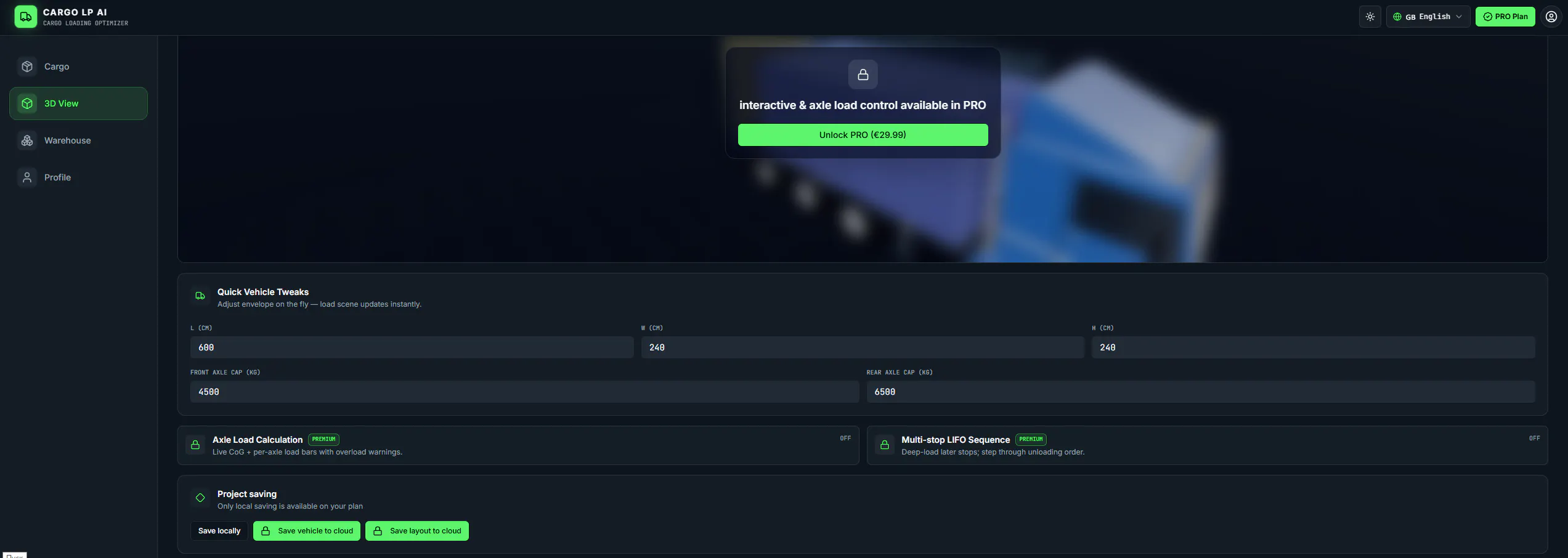Screen dimensions: 1568x558
Task: Click Save layout to cloud button
Action: coord(417,531)
